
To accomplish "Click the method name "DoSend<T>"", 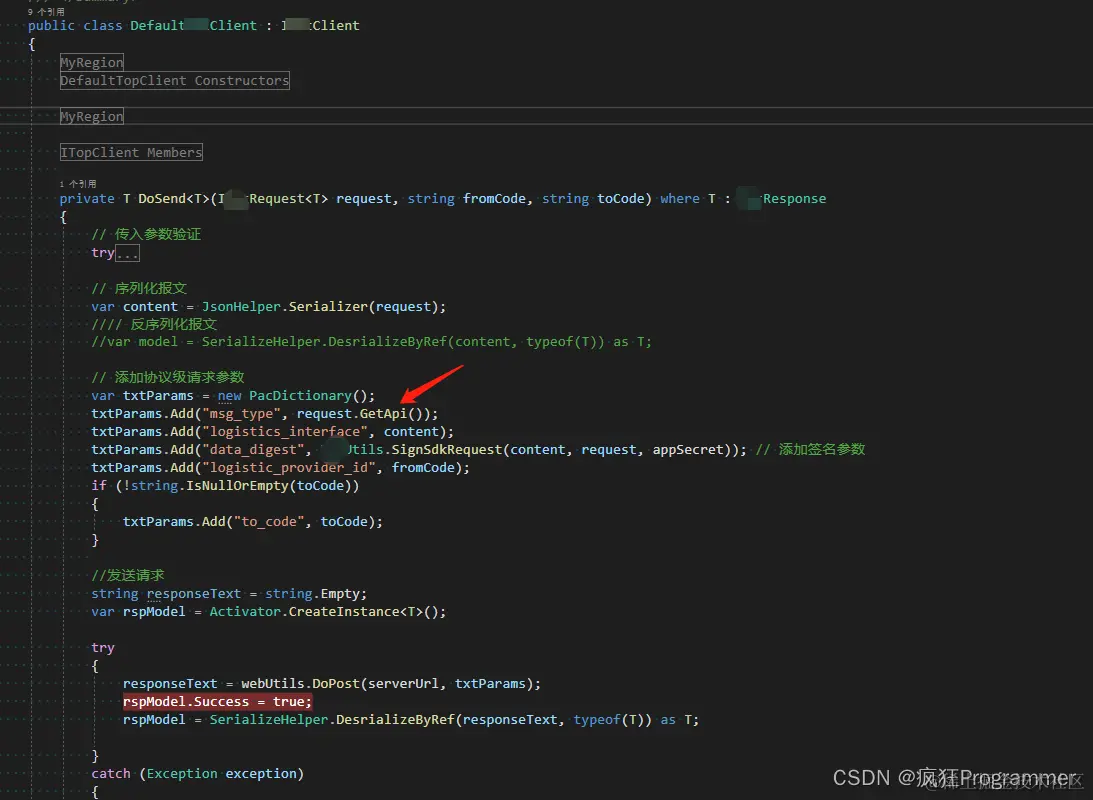I will pyautogui.click(x=174, y=199).
